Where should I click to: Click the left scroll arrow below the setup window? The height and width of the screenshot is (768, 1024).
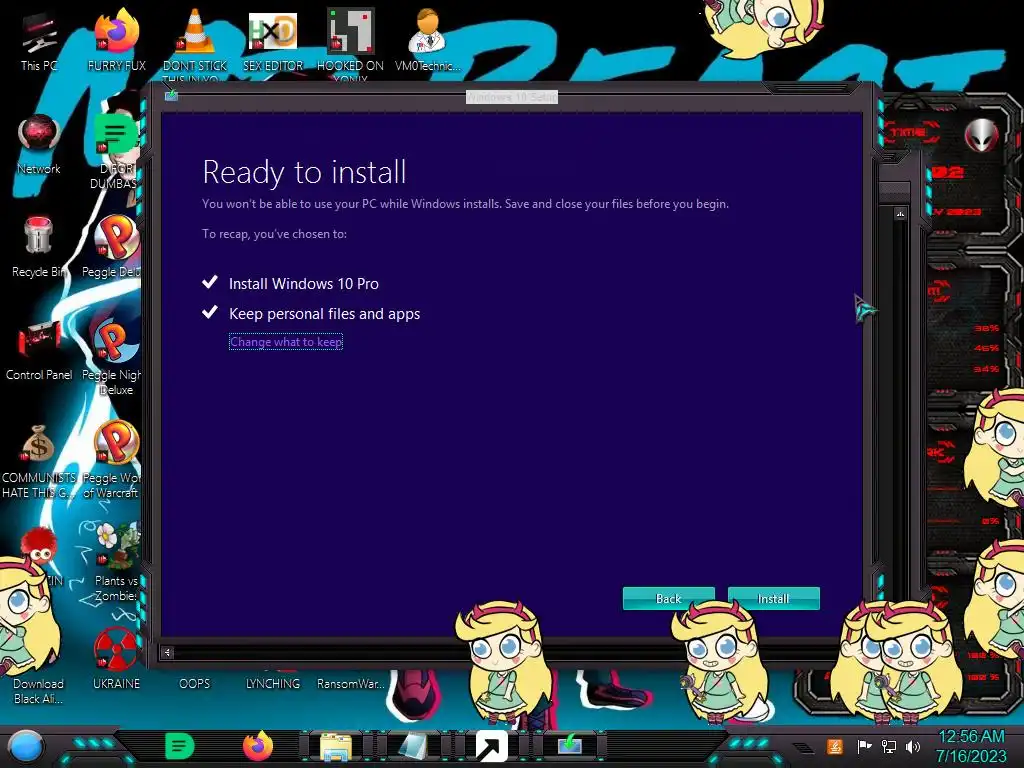(x=167, y=652)
